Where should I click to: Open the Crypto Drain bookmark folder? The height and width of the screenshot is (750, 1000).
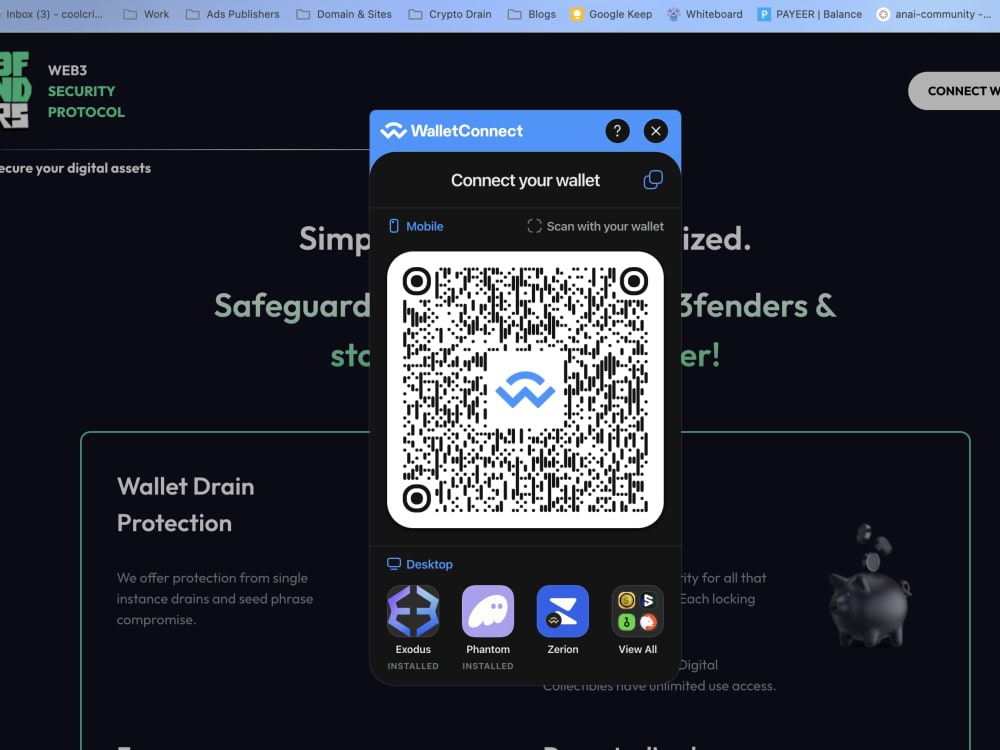point(450,14)
